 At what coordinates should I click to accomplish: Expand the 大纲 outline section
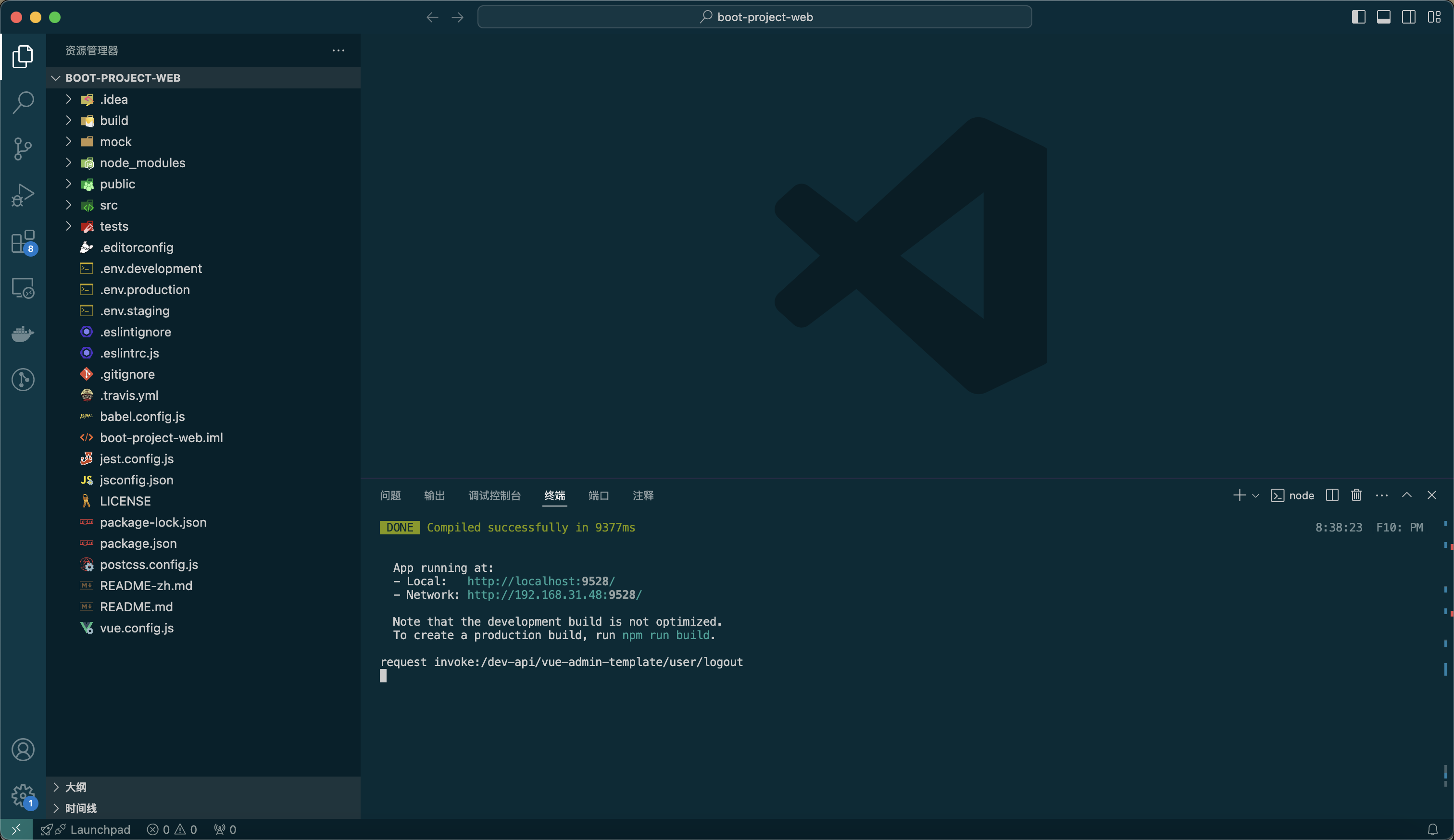[203, 787]
